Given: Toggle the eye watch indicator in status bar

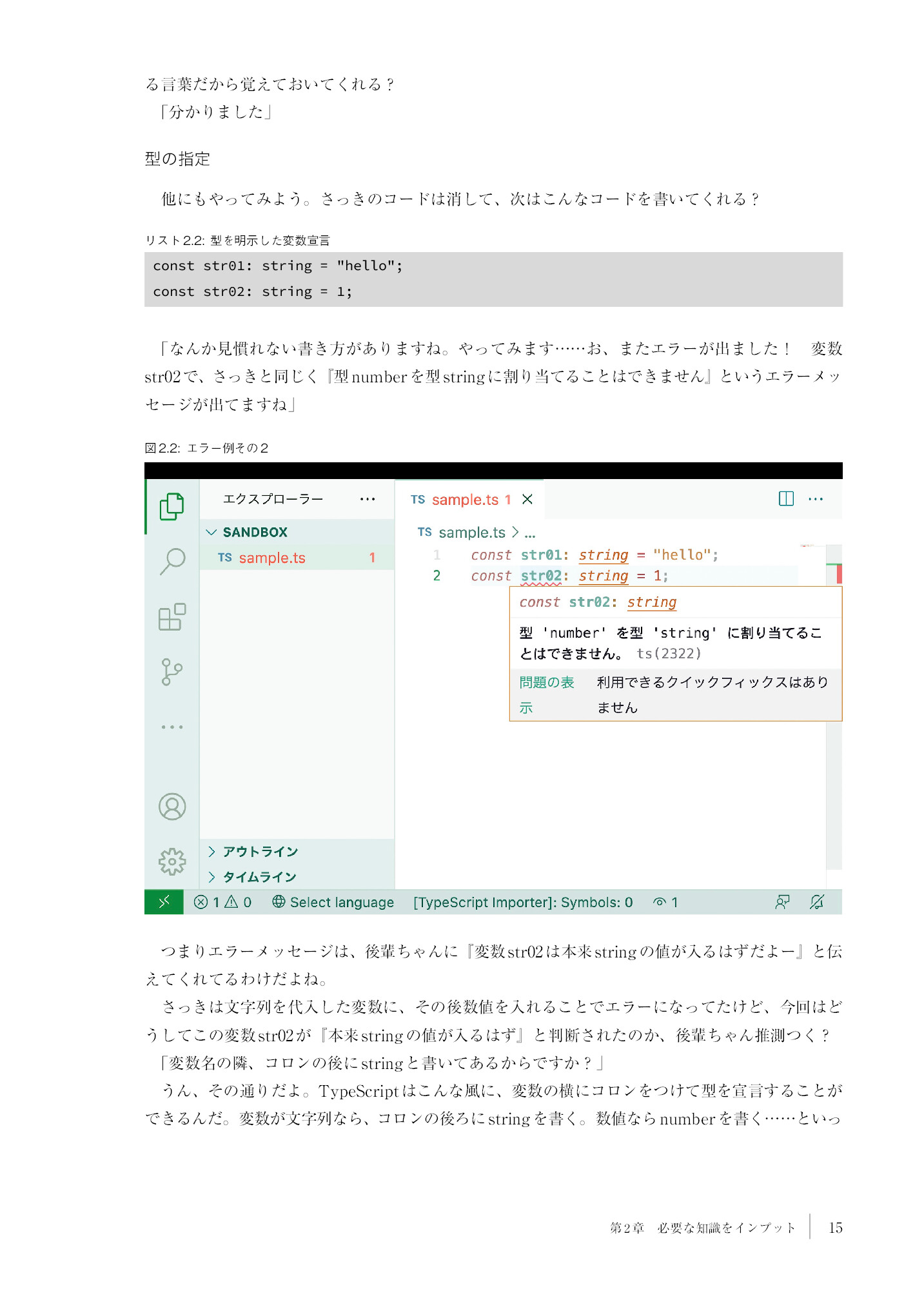Looking at the screenshot, I should (x=665, y=902).
